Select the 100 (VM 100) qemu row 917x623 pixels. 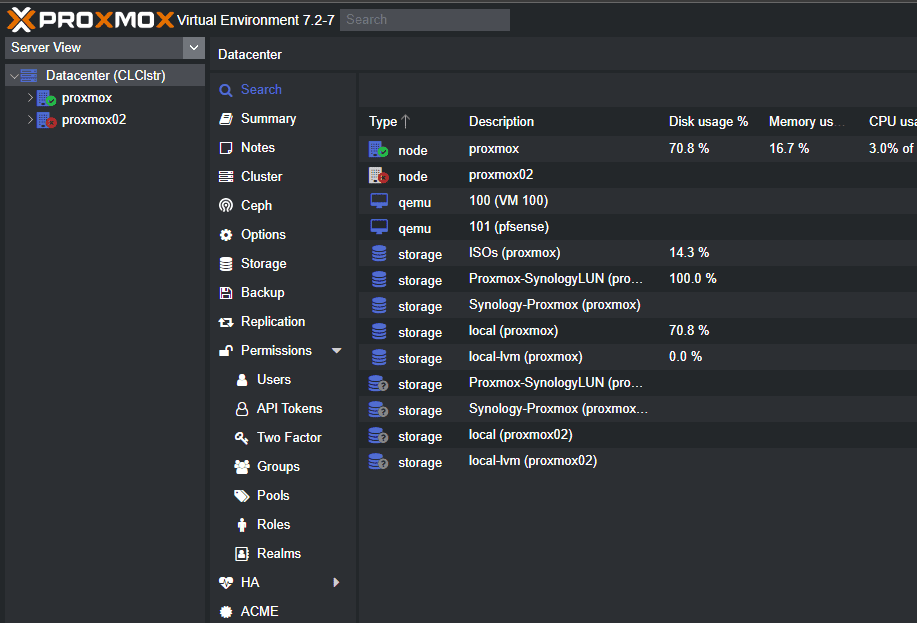pyautogui.click(x=638, y=201)
